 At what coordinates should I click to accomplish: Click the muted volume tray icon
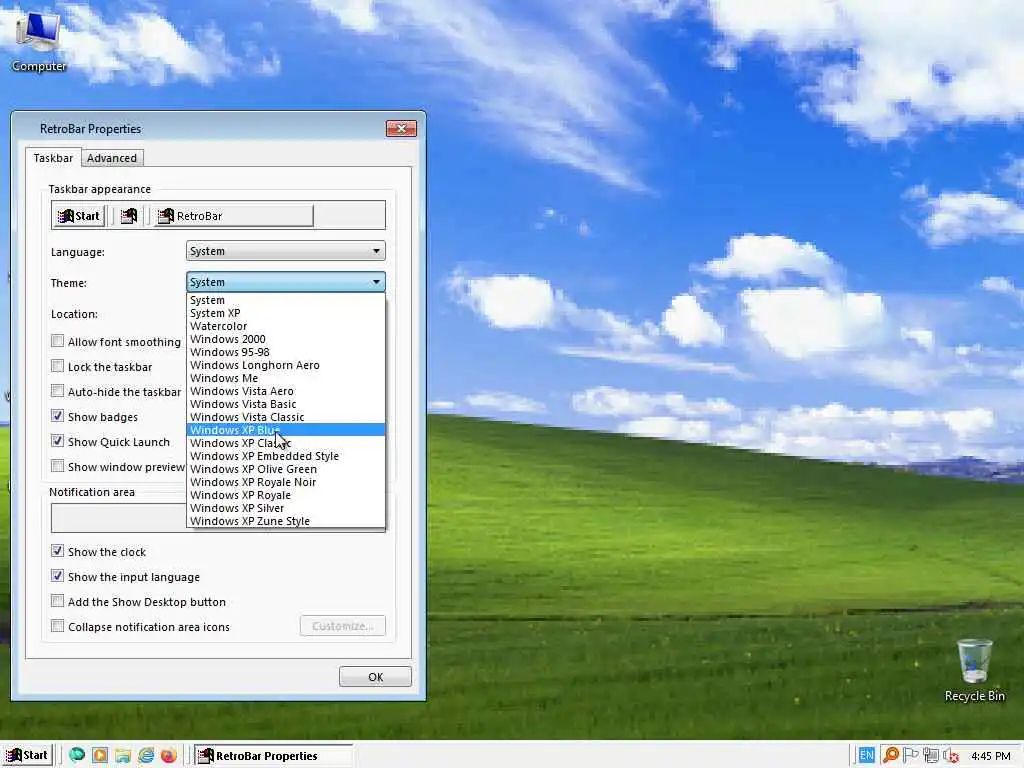tap(951, 755)
